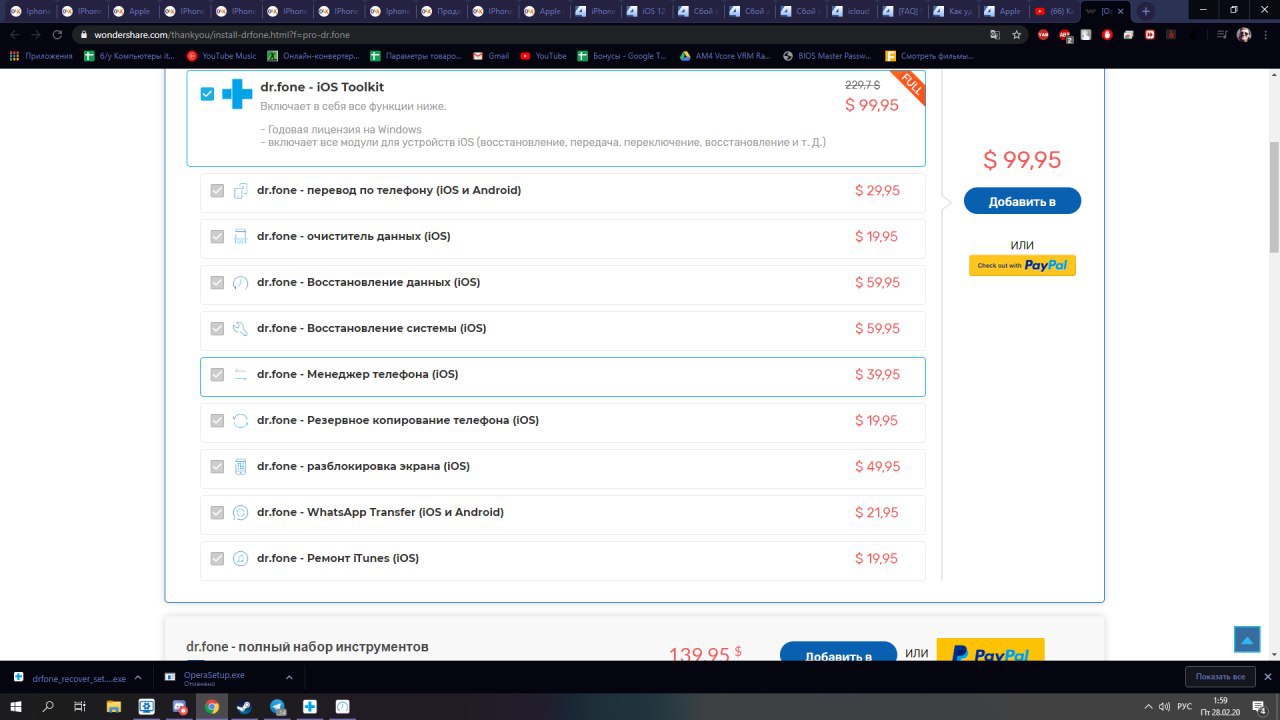Image resolution: width=1280 pixels, height=720 pixels.
Task: Uncheck the dr.fone iOS Toolkit checkbox
Action: click(207, 94)
